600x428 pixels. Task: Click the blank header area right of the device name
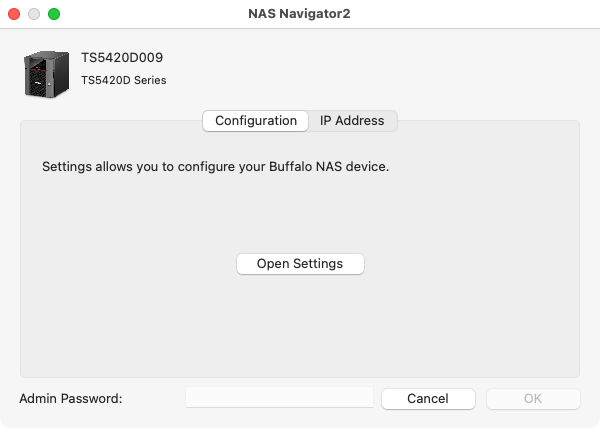pos(400,68)
